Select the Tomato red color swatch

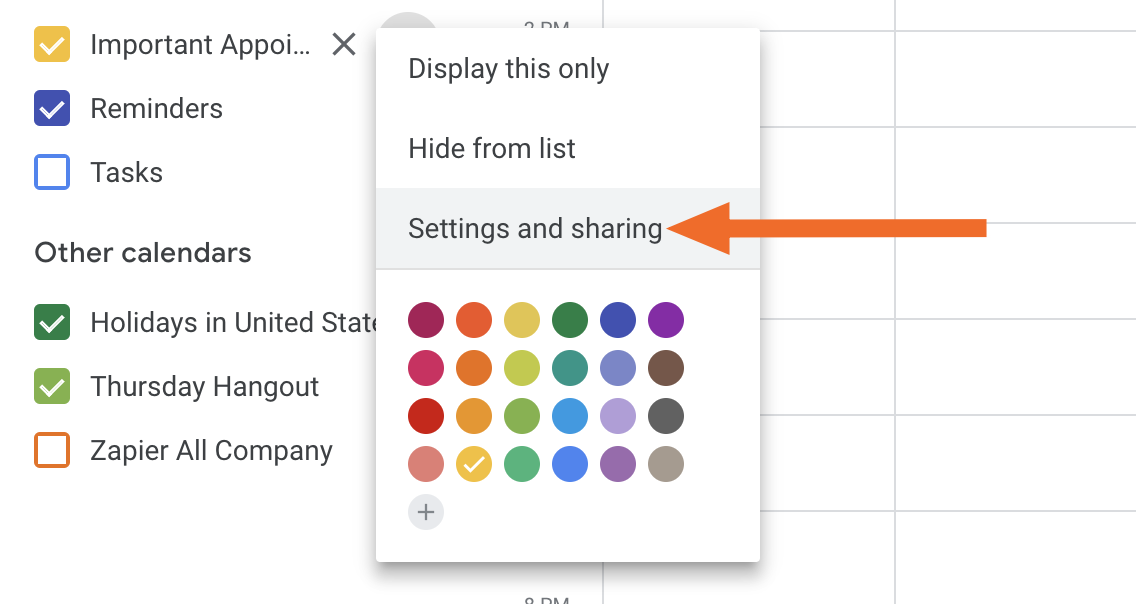(474, 320)
